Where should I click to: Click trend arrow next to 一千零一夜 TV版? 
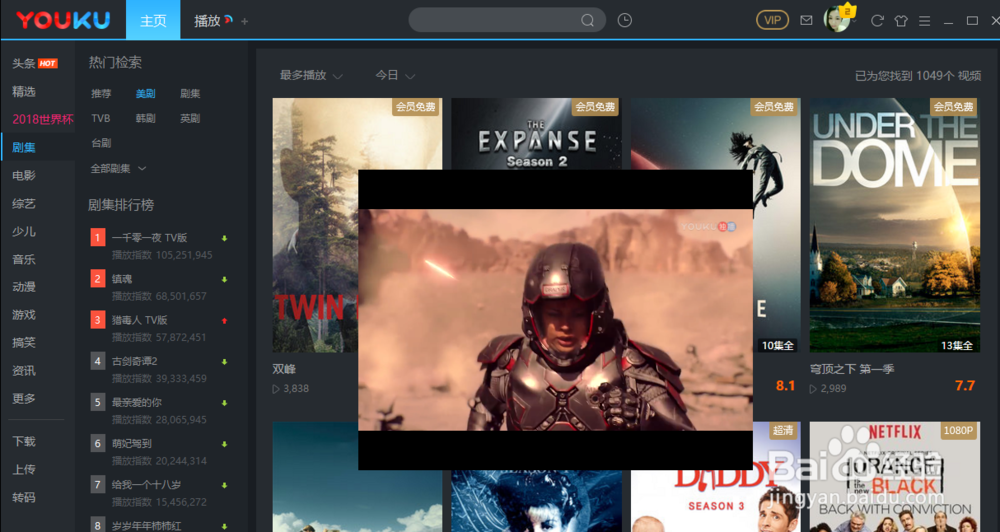coord(224,239)
